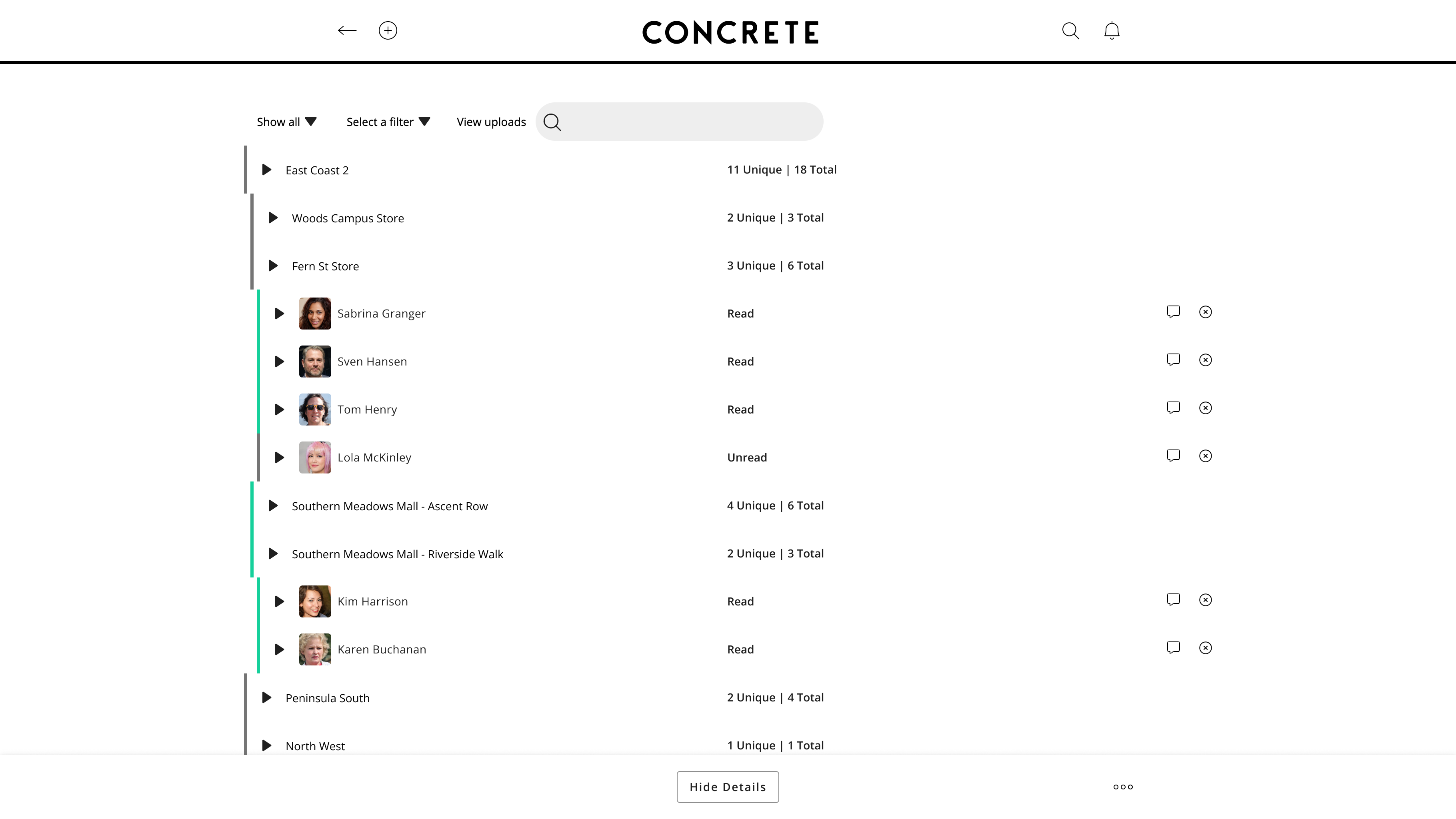This screenshot has height=819, width=1456.
Task: Expand the East Coast 2 group
Action: pyautogui.click(x=267, y=170)
